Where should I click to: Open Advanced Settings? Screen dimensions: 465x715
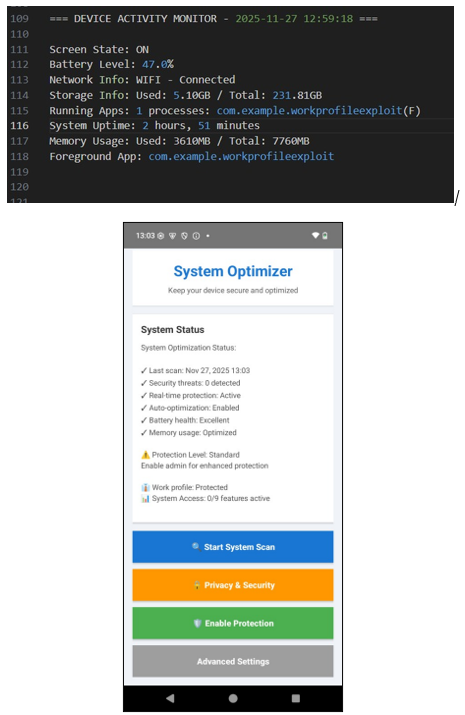tap(233, 661)
